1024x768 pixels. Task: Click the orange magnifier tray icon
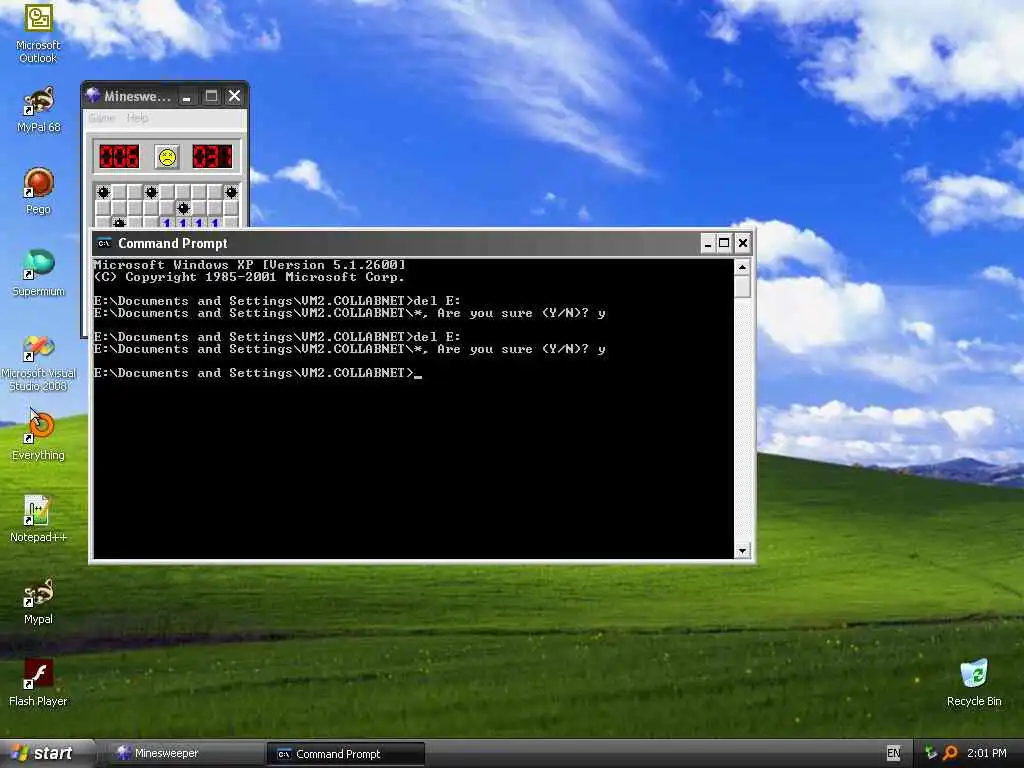[951, 753]
